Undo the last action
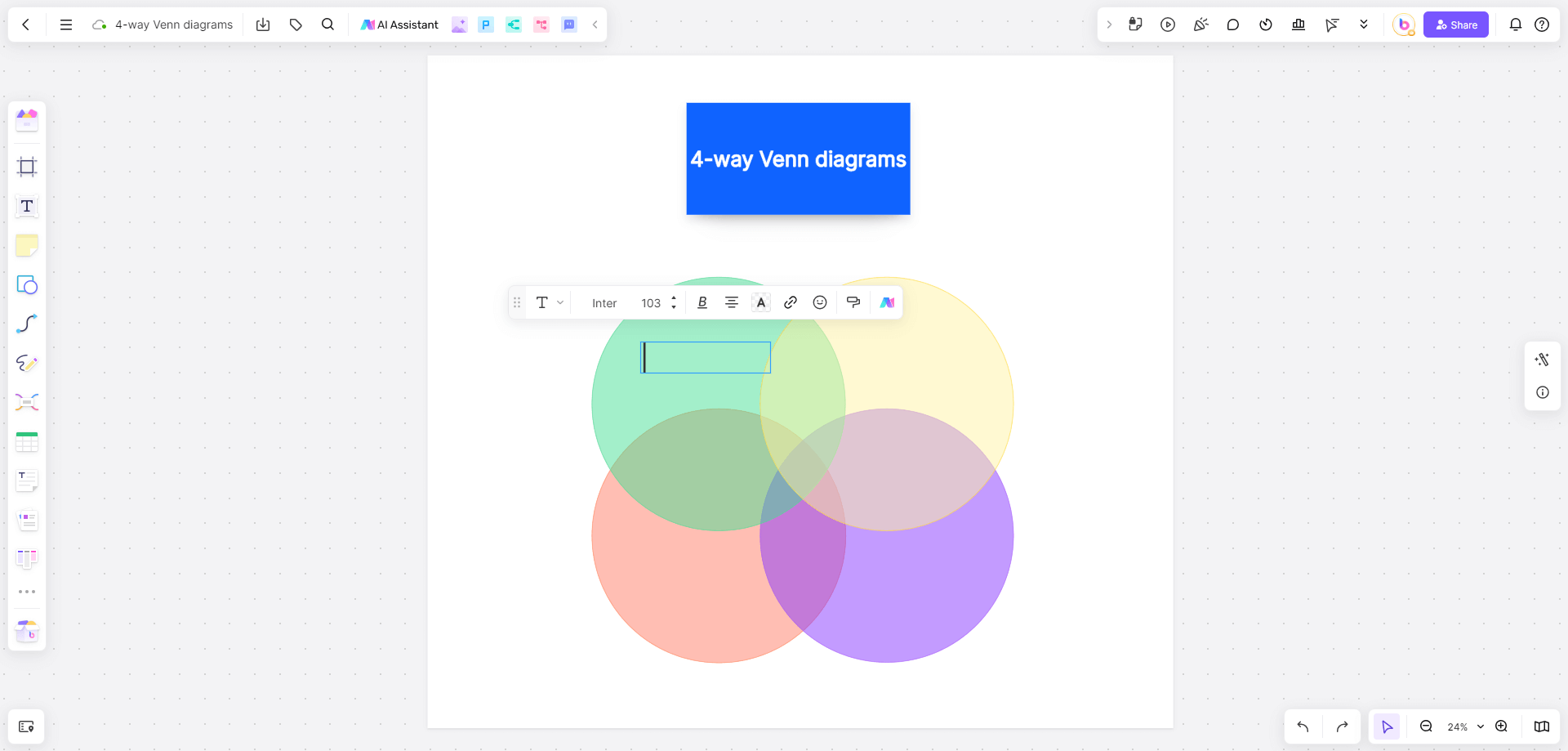 tap(1303, 726)
